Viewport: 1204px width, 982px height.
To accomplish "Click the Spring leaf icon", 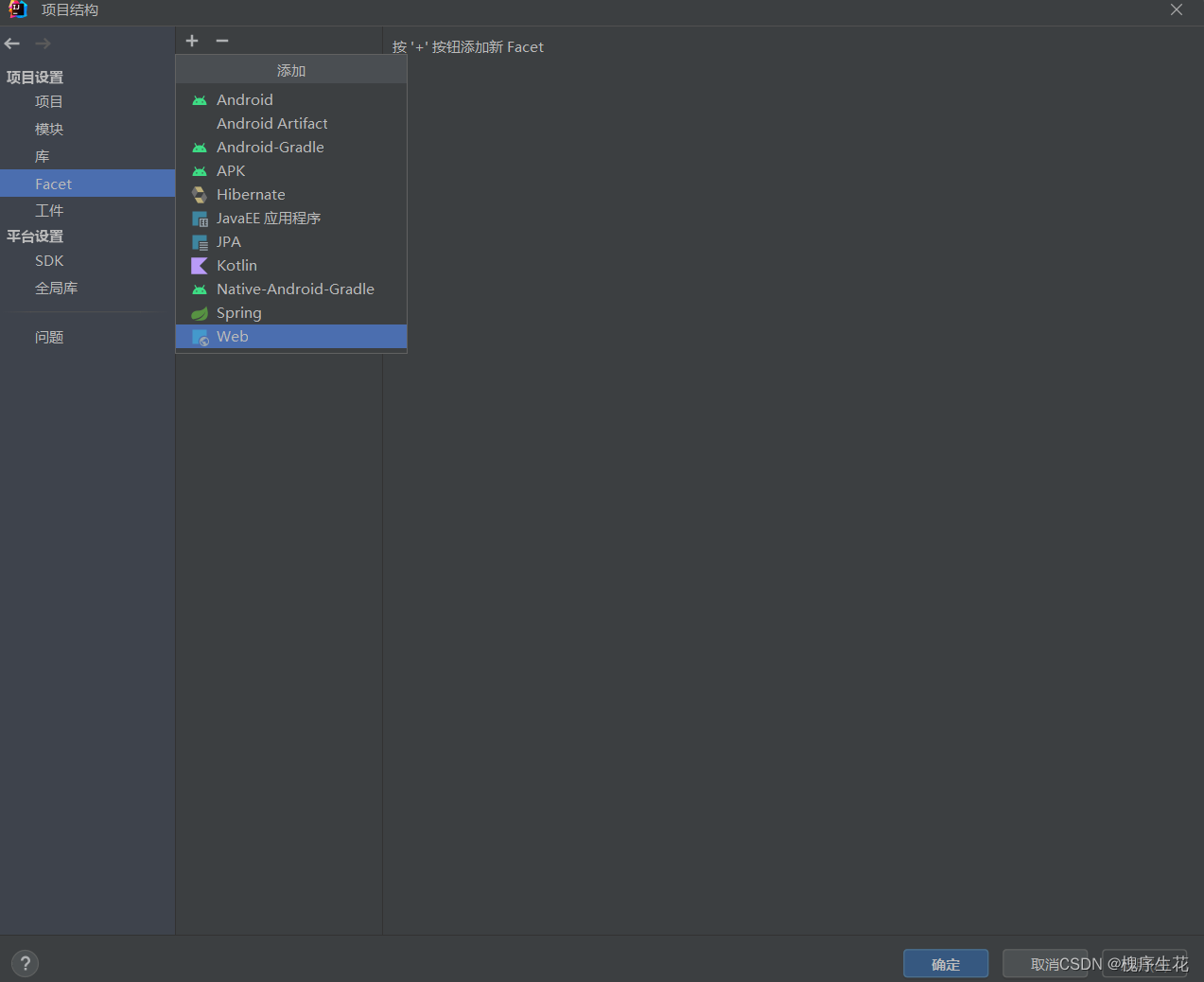I will [x=200, y=313].
